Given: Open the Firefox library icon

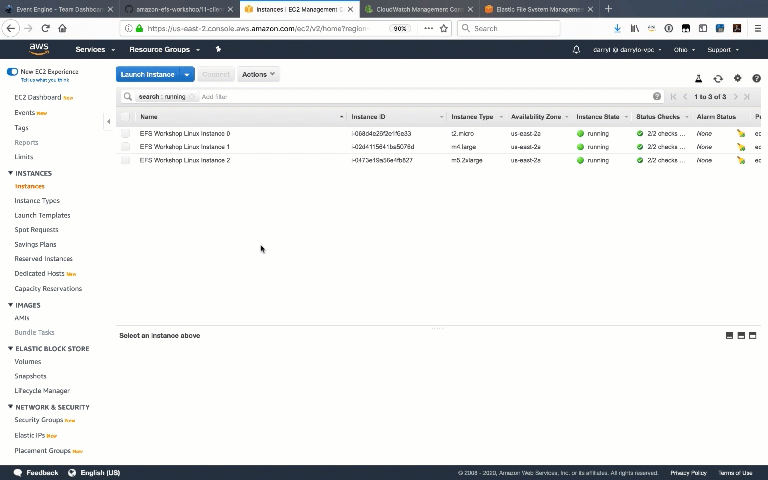Looking at the screenshot, I should click(x=635, y=28).
